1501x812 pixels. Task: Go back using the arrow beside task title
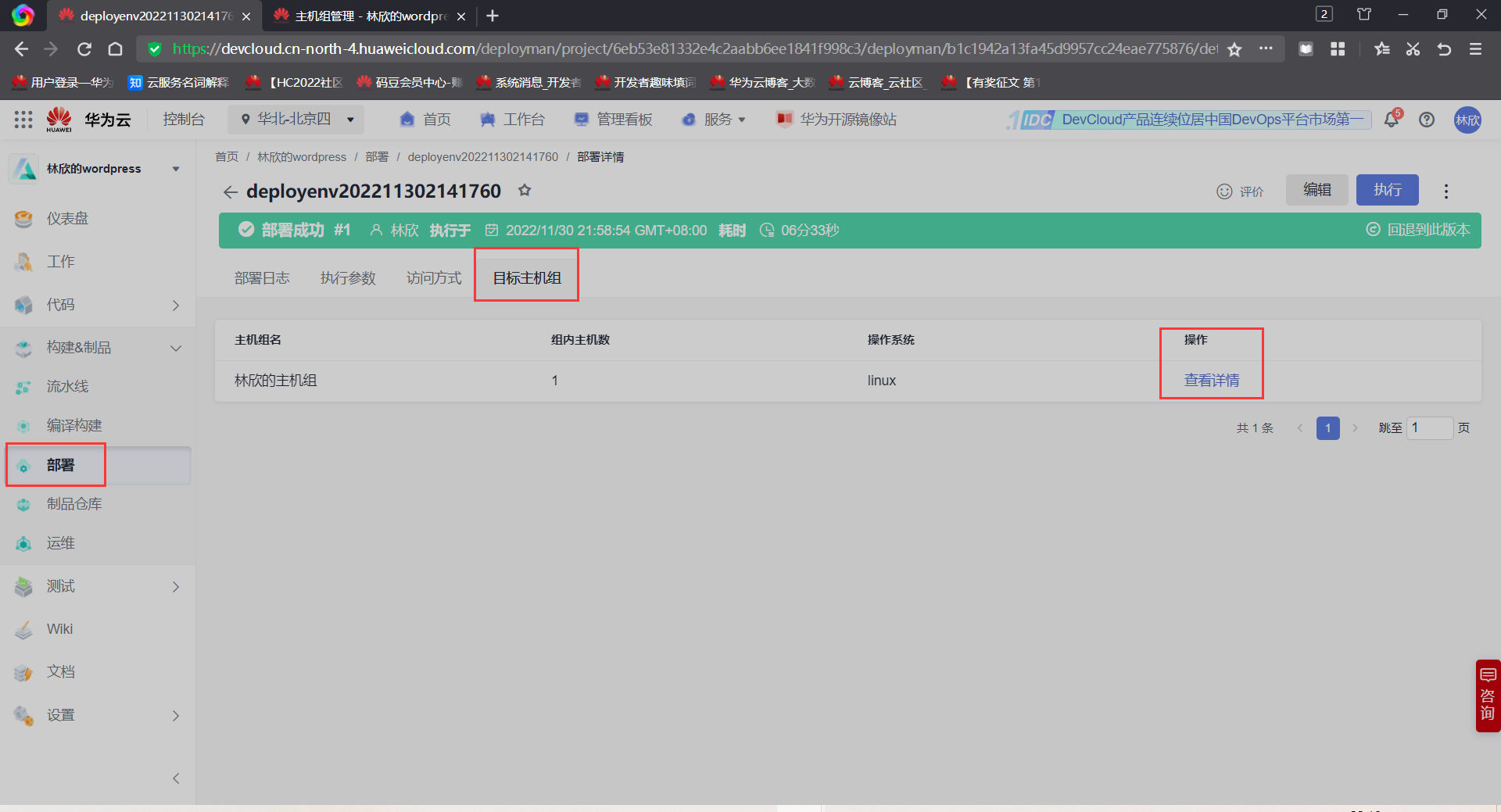230,191
